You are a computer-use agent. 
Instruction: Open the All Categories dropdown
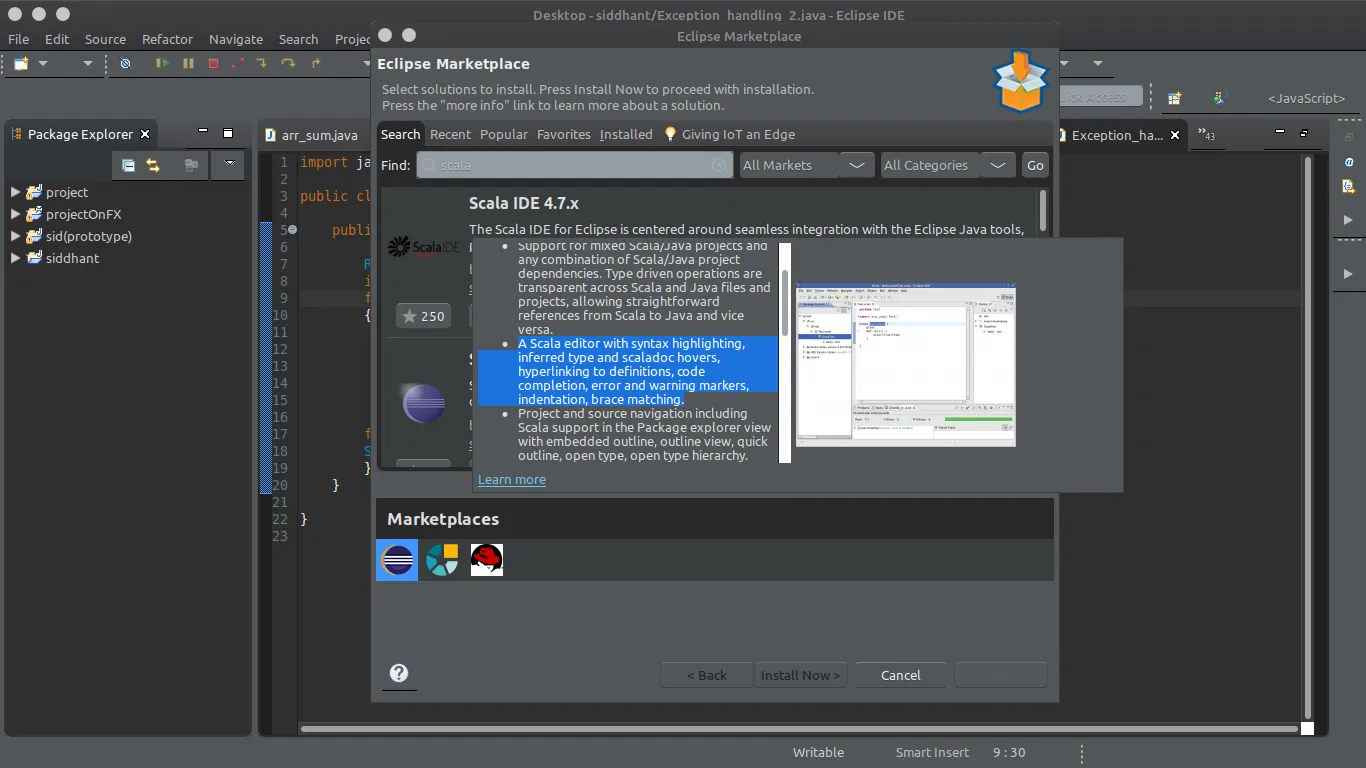(x=948, y=165)
